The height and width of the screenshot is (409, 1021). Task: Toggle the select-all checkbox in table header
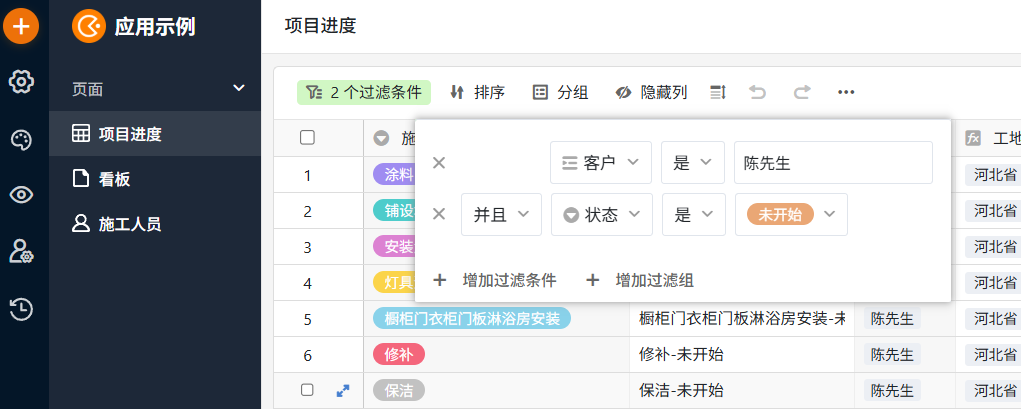(308, 138)
